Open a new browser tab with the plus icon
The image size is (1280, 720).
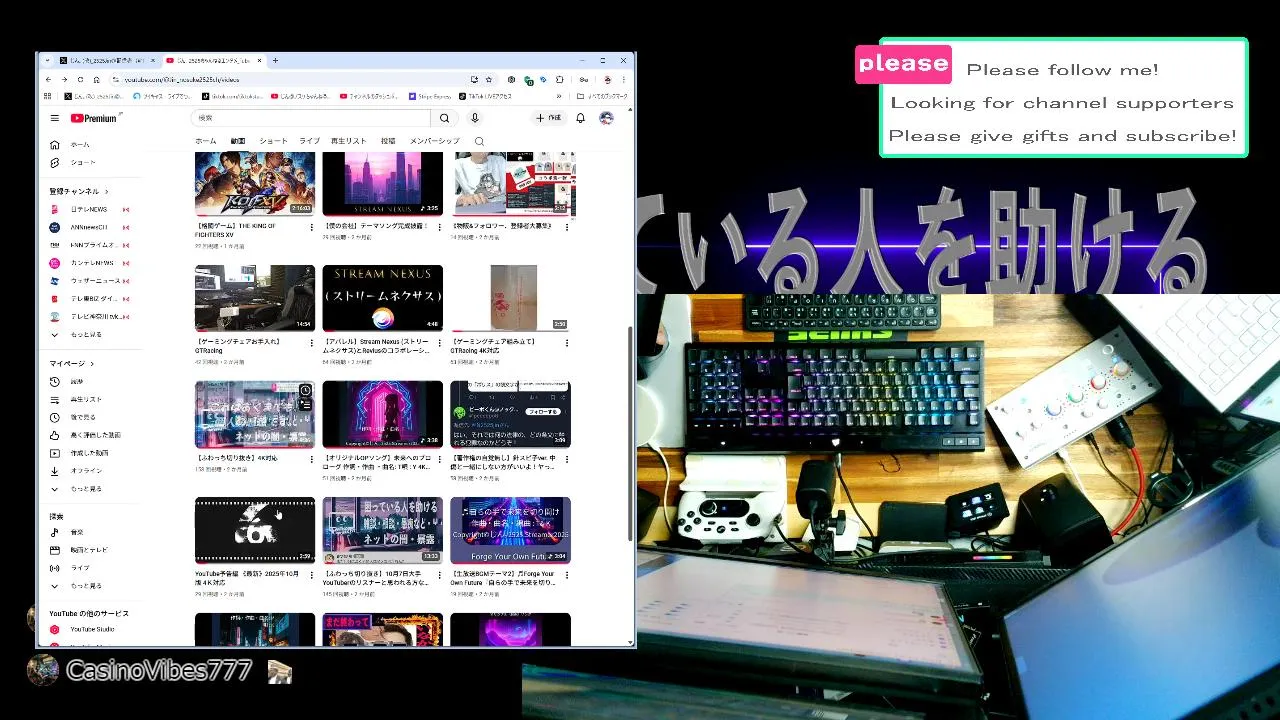coord(275,61)
